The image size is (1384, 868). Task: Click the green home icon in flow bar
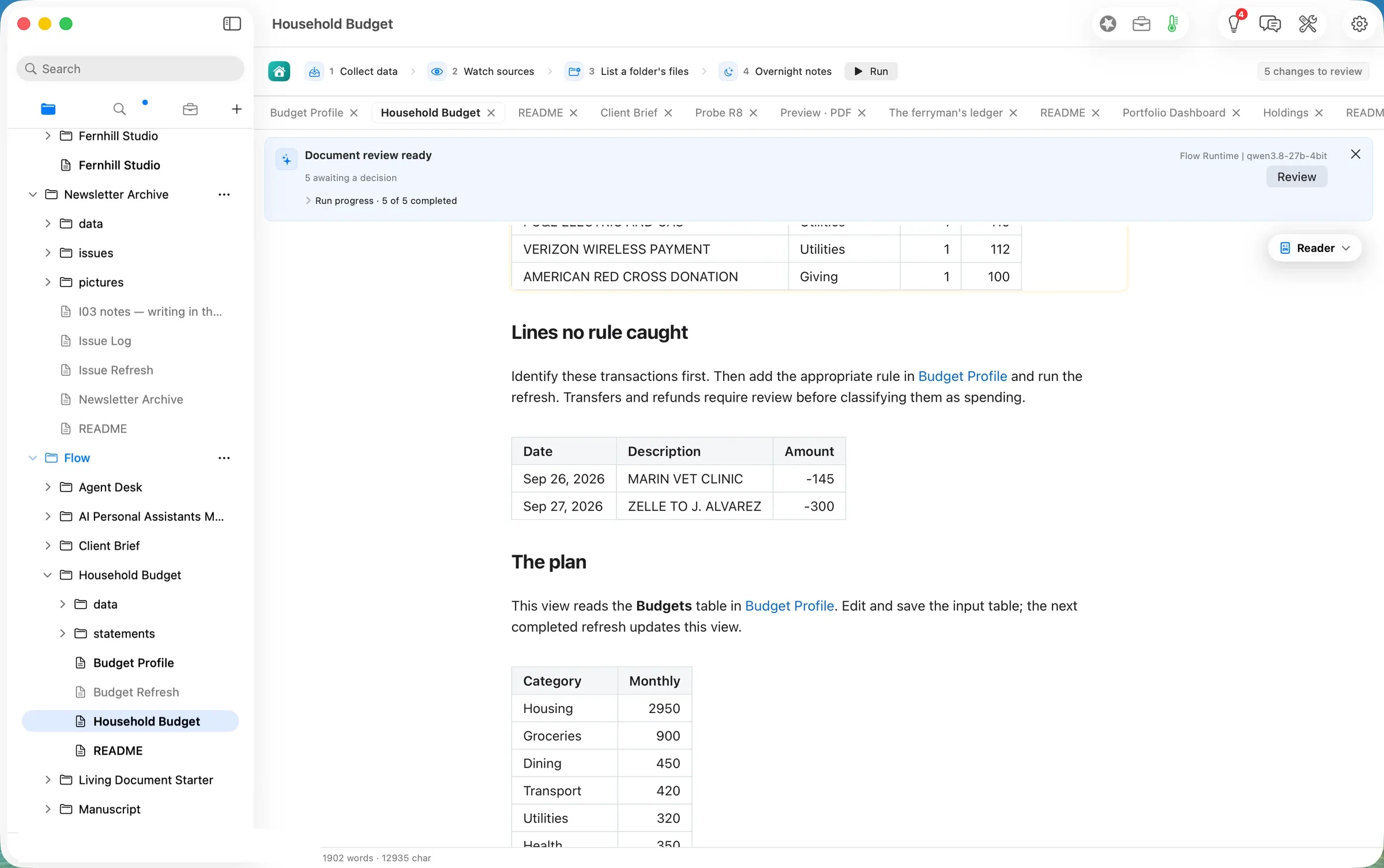[x=279, y=71]
